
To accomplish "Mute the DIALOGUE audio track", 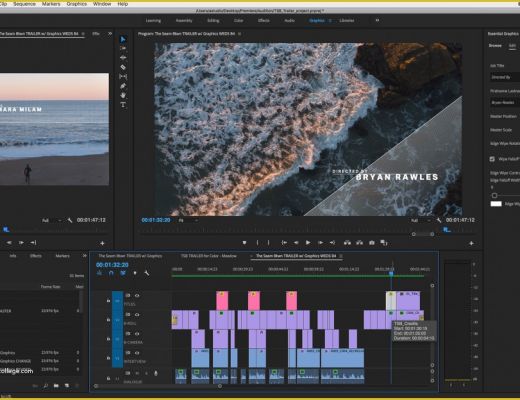I will pos(137,373).
